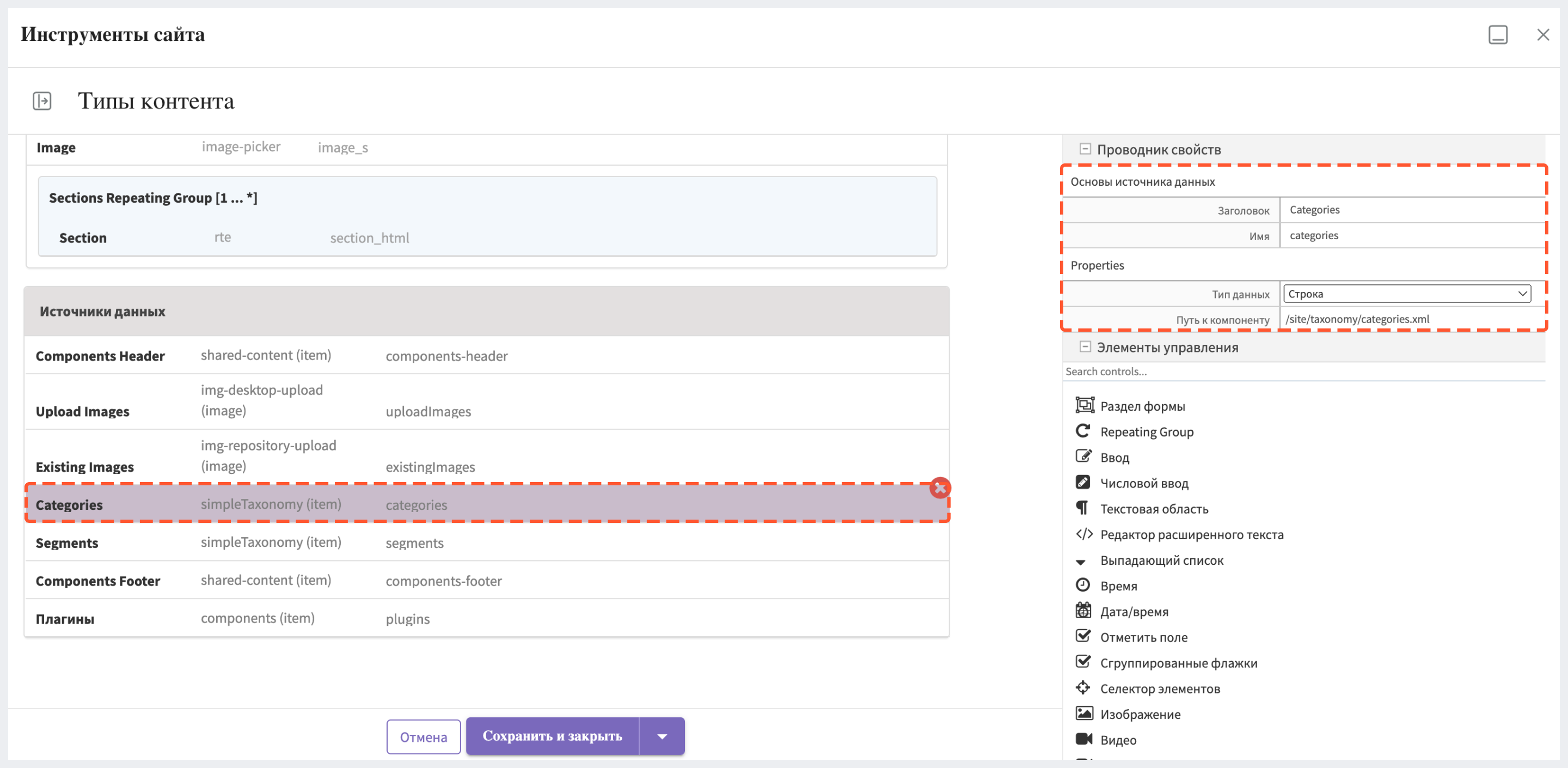Collapse the Элементы управления panel
The image size is (1568, 768).
(x=1085, y=346)
